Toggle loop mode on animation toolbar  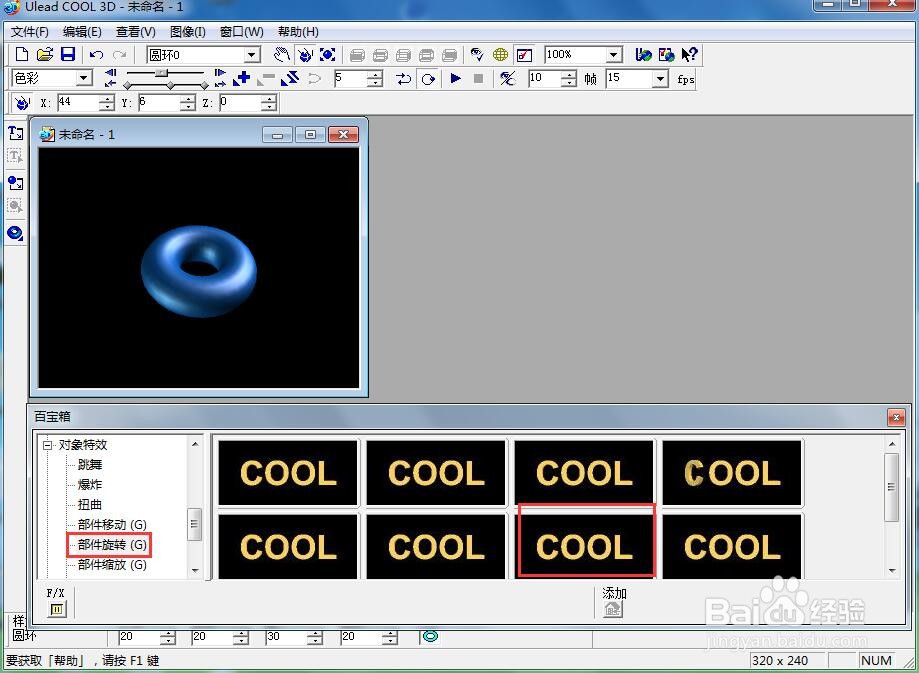point(428,79)
